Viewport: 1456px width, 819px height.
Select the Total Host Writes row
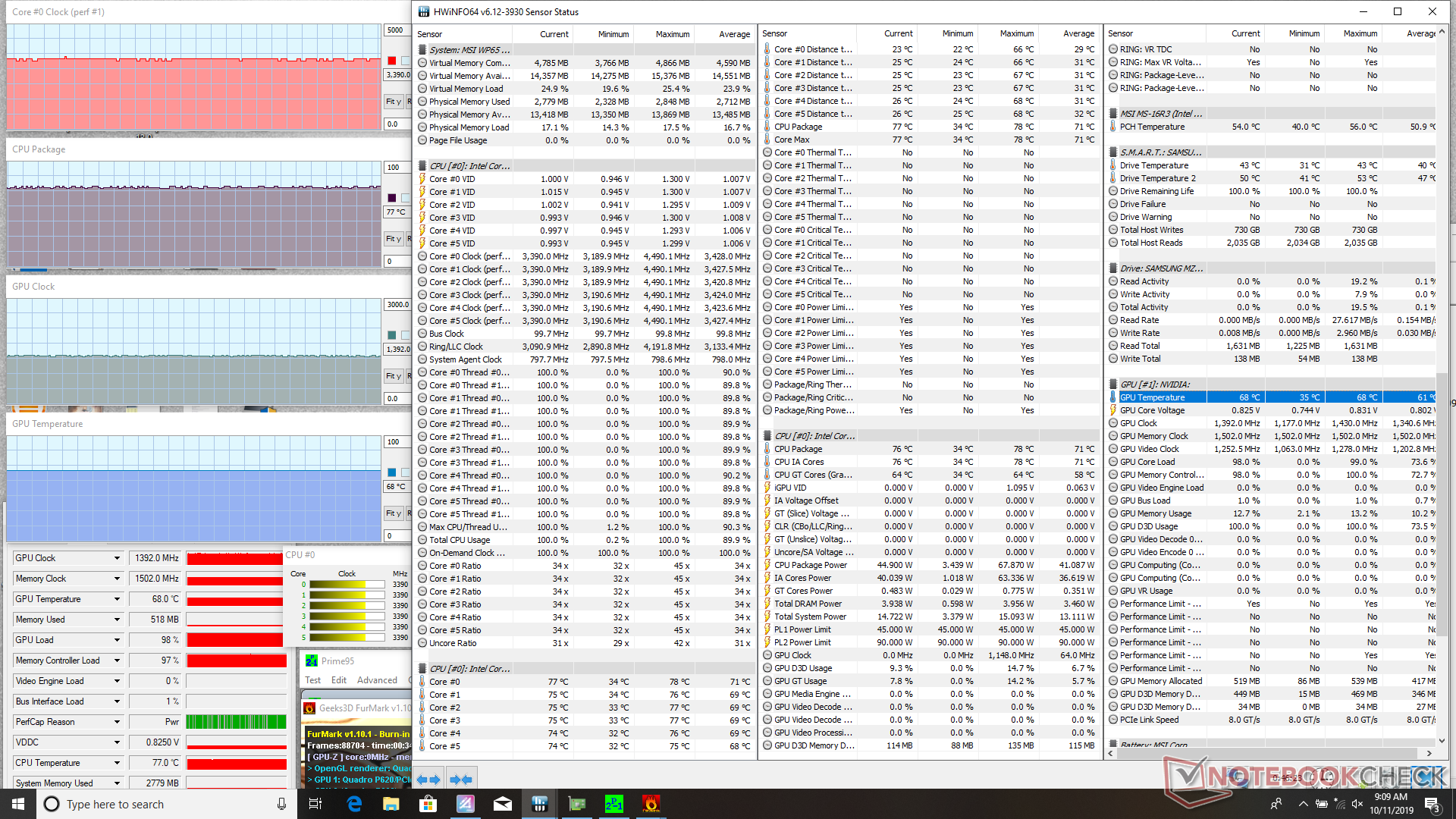[1272, 230]
